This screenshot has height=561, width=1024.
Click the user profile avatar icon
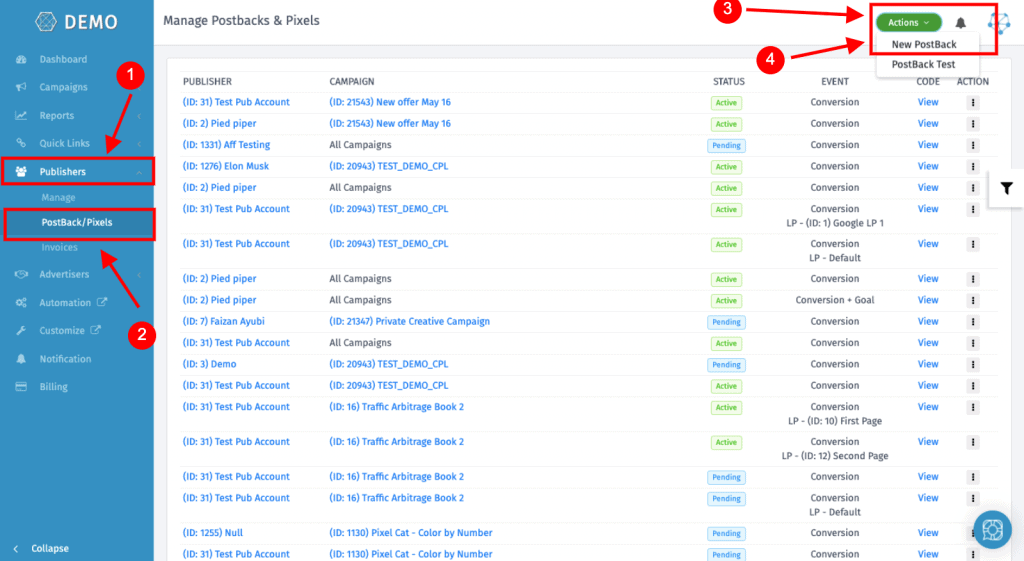[x=999, y=22]
